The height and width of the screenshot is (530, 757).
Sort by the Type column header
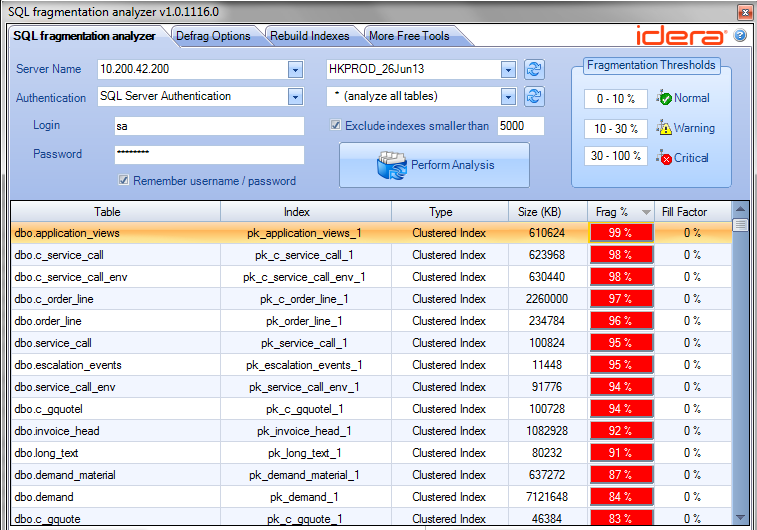click(x=449, y=212)
